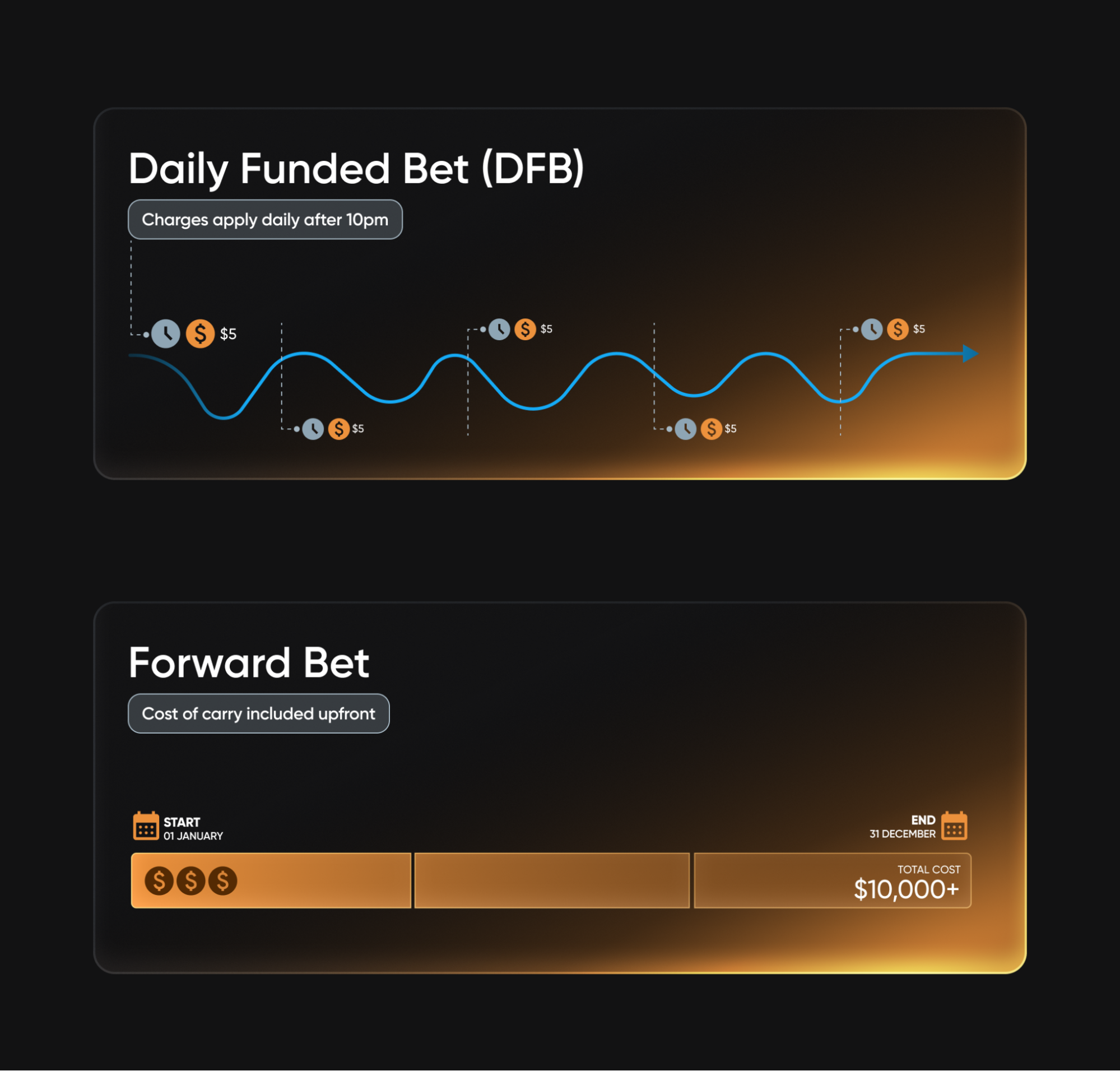Click the $5 label beside the largest dollar coin
The width and height of the screenshot is (1120, 1071).
229,334
